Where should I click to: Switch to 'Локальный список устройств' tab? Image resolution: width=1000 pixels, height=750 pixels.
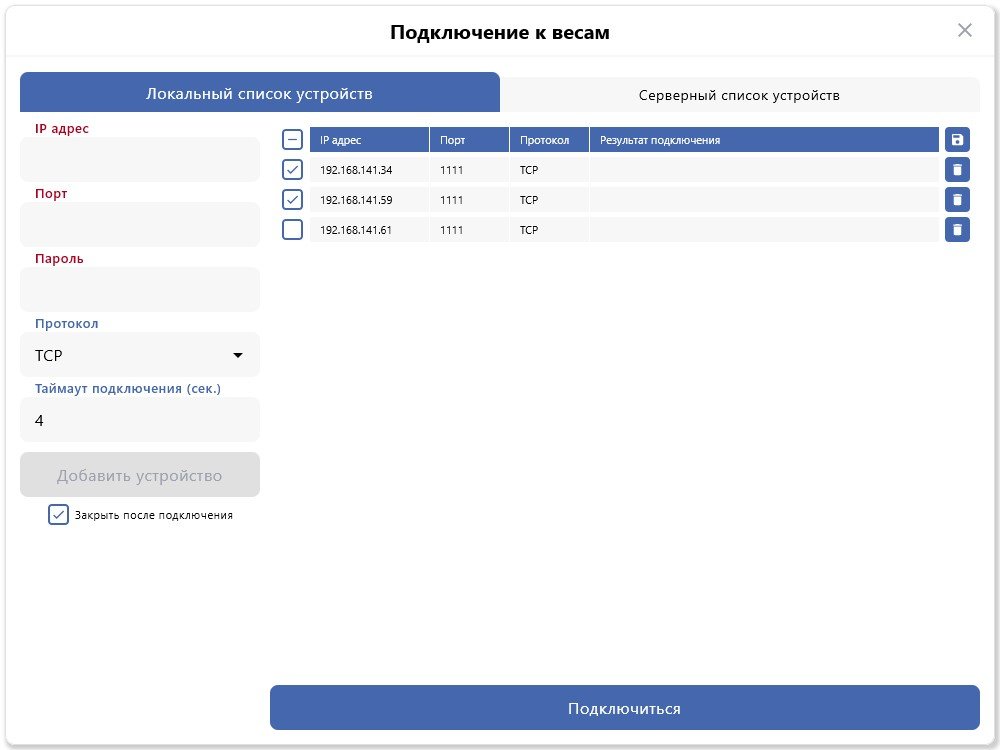pos(260,93)
